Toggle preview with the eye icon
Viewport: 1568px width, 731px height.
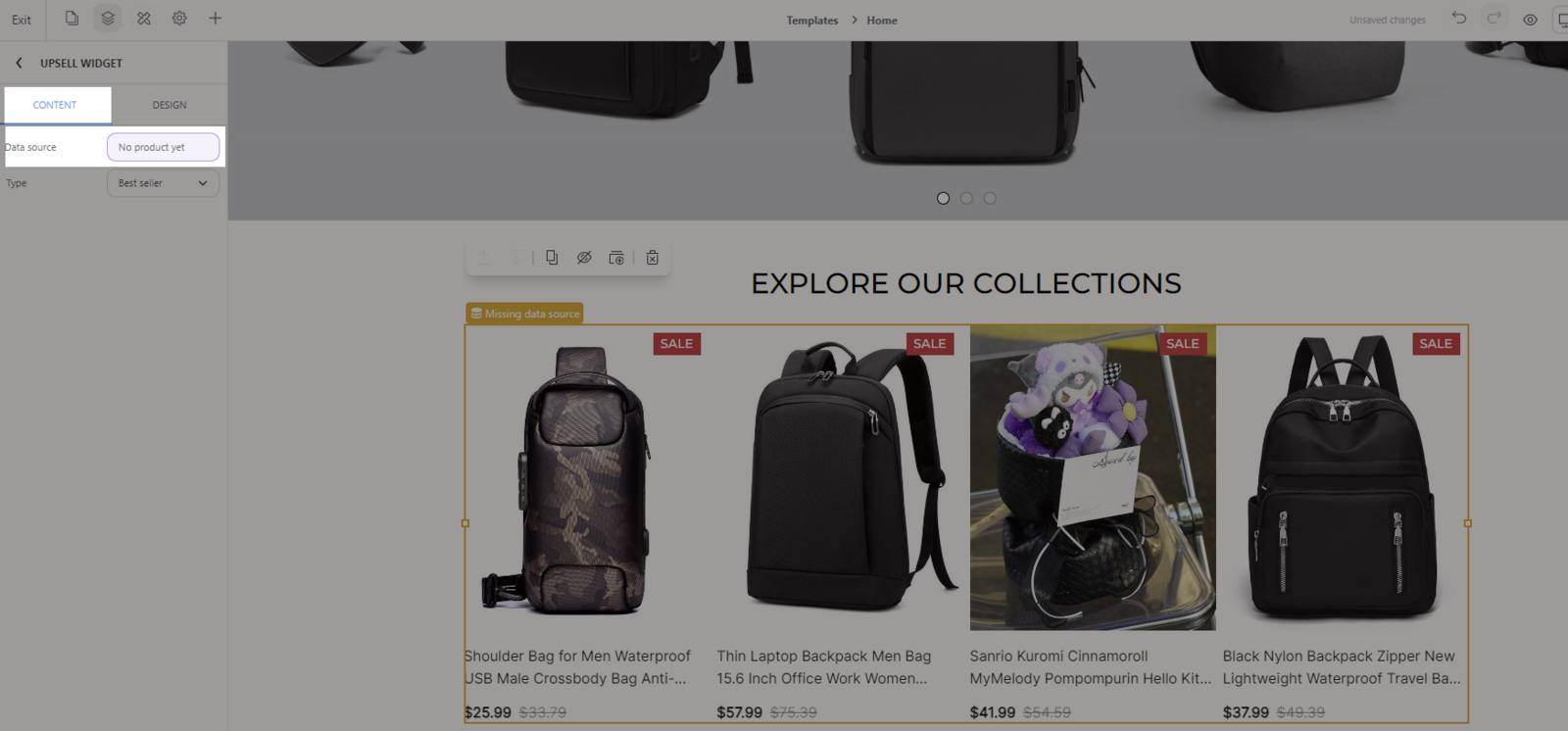coord(1530,20)
